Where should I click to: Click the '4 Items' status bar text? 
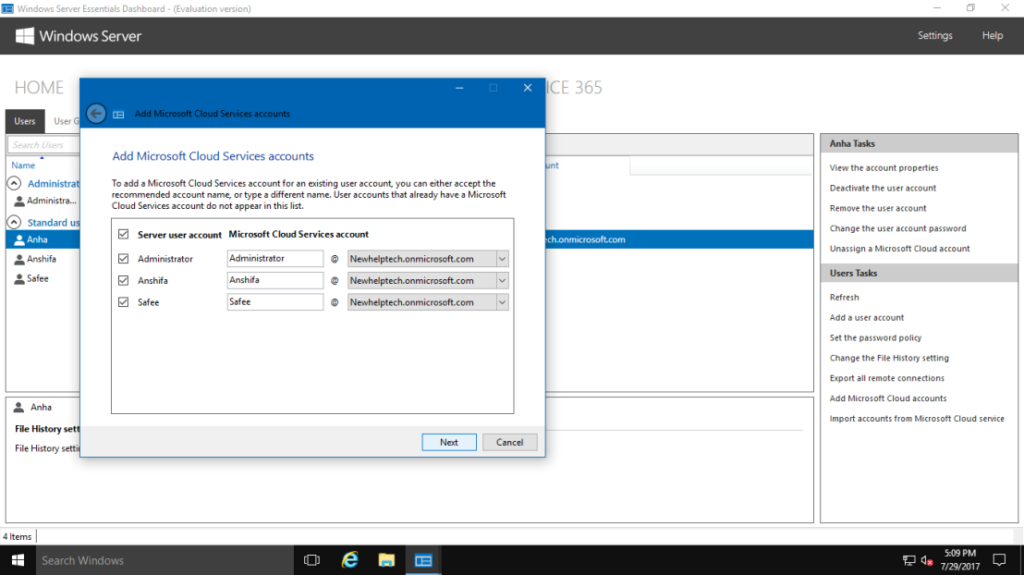[17, 536]
